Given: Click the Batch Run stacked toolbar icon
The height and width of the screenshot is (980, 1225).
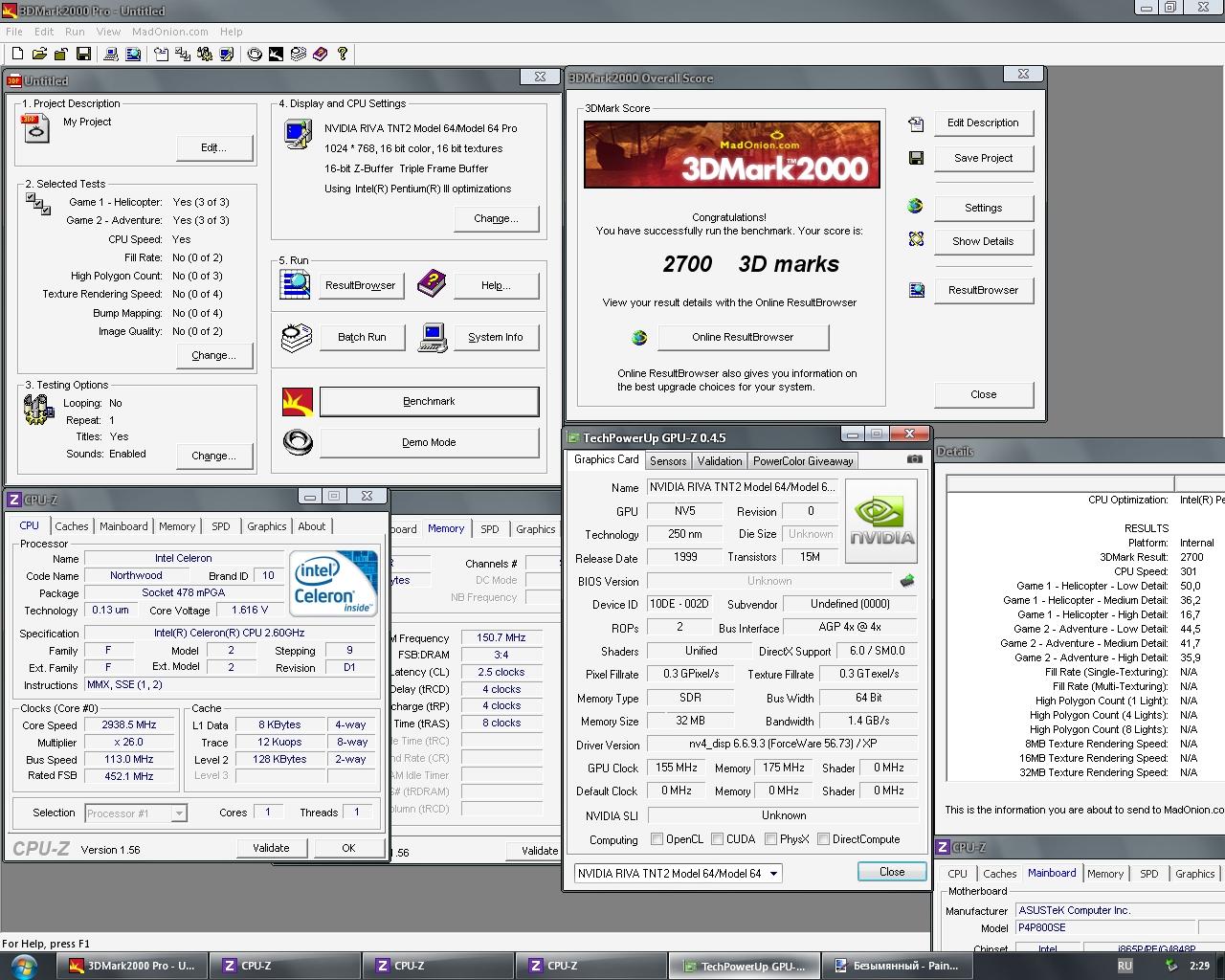Looking at the screenshot, I should coord(298,55).
